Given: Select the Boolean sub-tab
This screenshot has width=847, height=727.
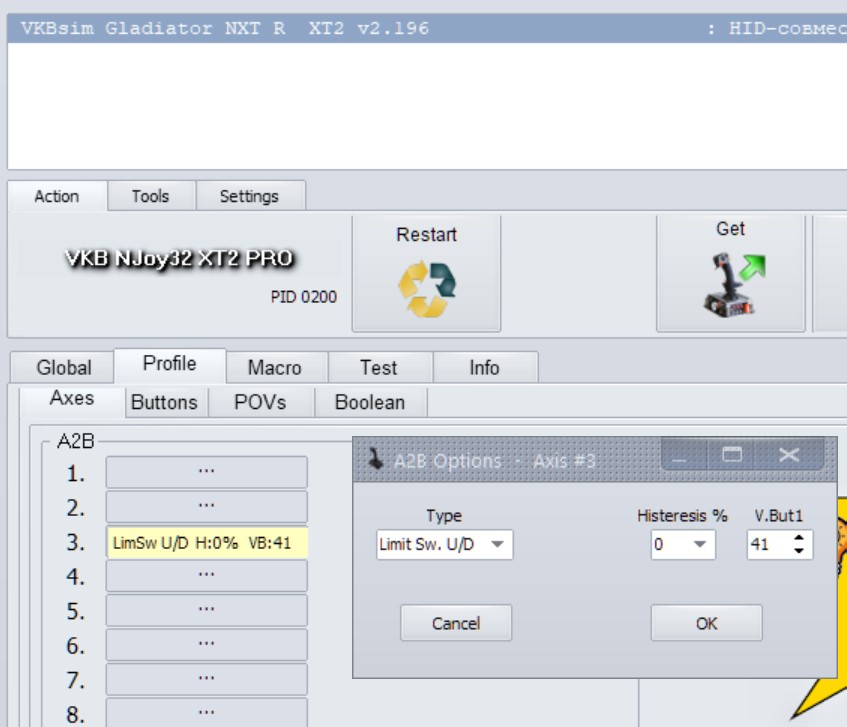Looking at the screenshot, I should click(x=370, y=402).
